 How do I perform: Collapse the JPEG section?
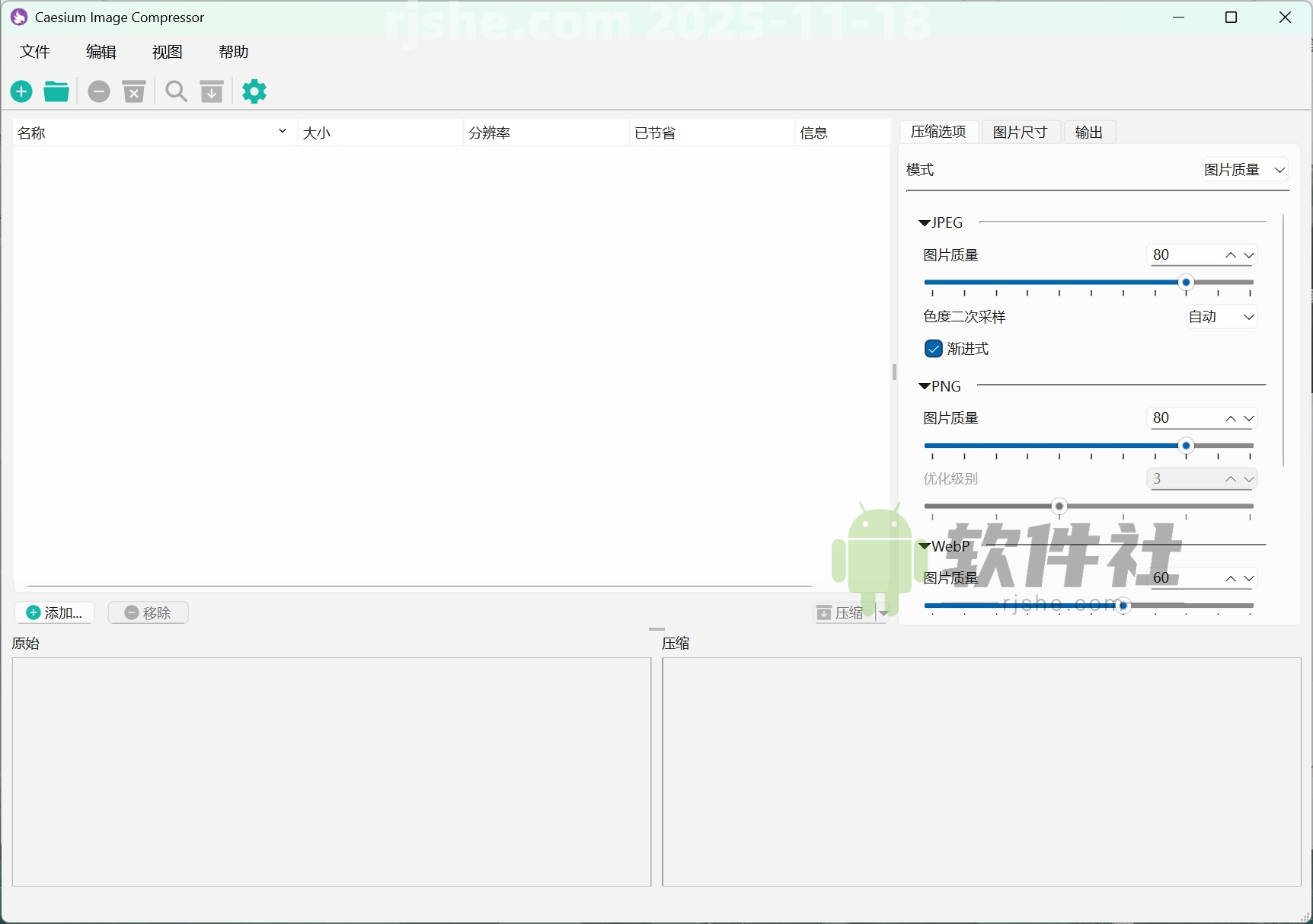pos(924,222)
